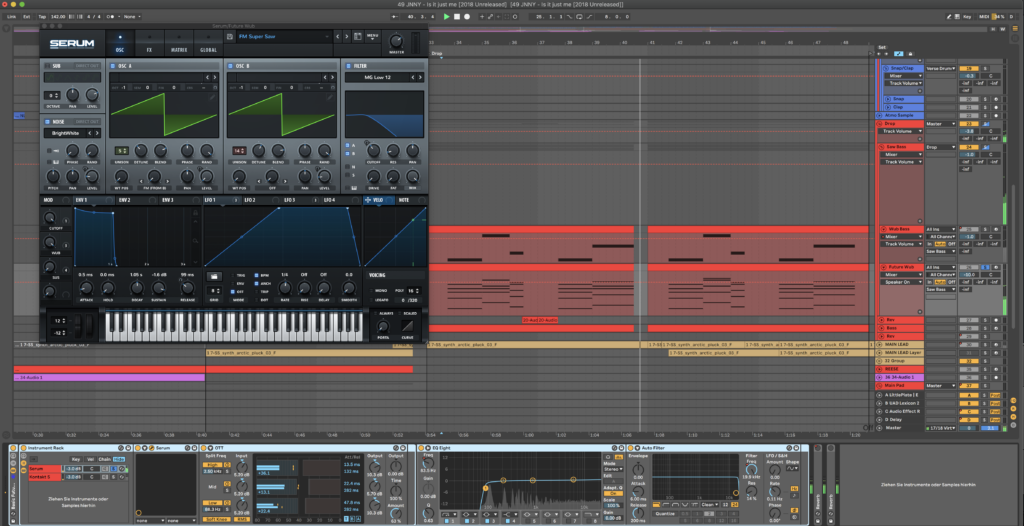Switch to Serum GLOBAL tab
The image size is (1024, 526).
(x=208, y=43)
